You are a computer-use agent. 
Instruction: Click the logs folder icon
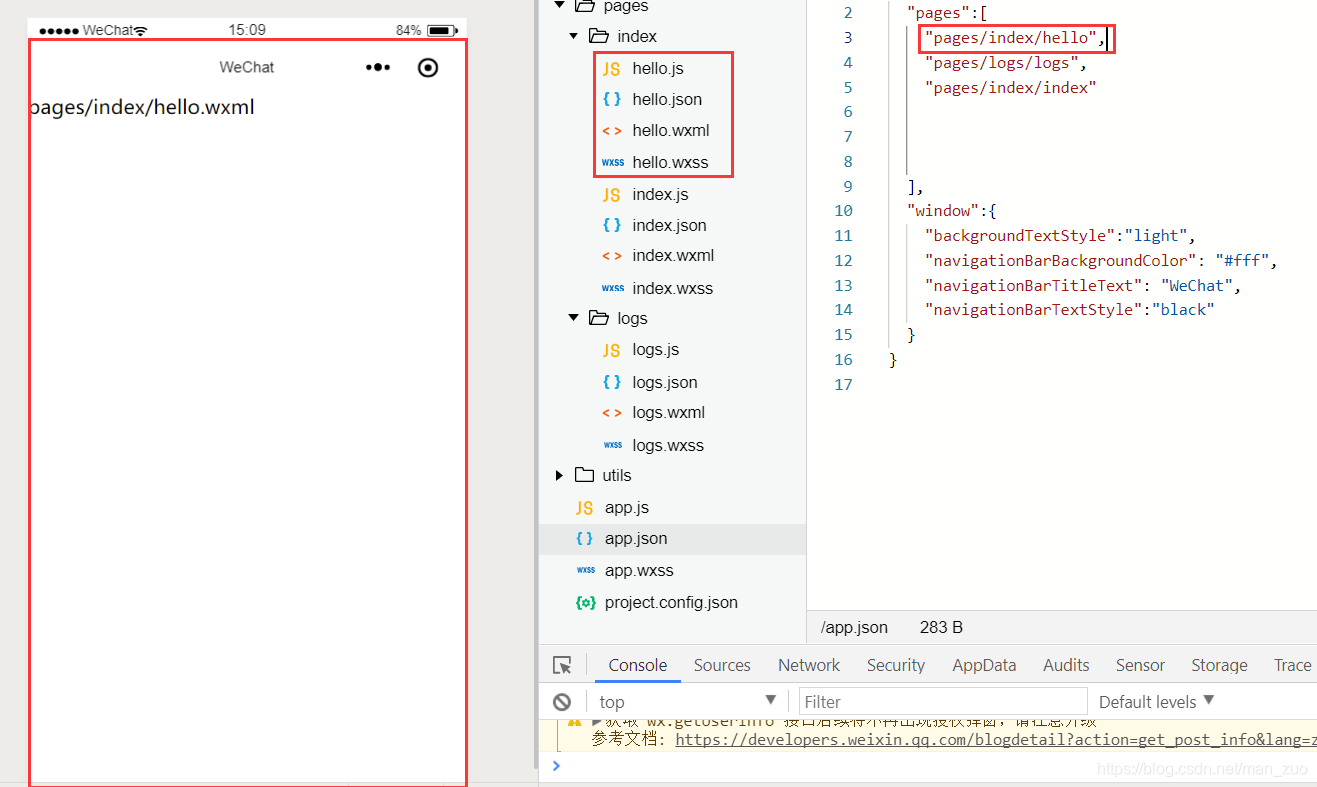pyautogui.click(x=599, y=318)
